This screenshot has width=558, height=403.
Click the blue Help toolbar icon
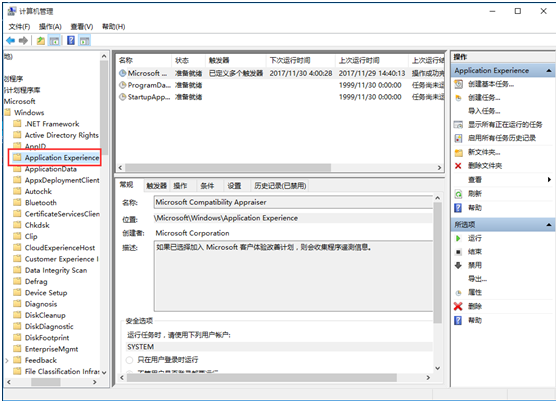click(x=71, y=41)
